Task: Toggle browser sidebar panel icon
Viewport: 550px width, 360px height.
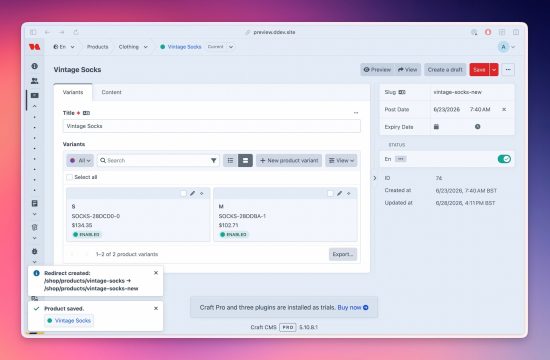Action: point(33,32)
